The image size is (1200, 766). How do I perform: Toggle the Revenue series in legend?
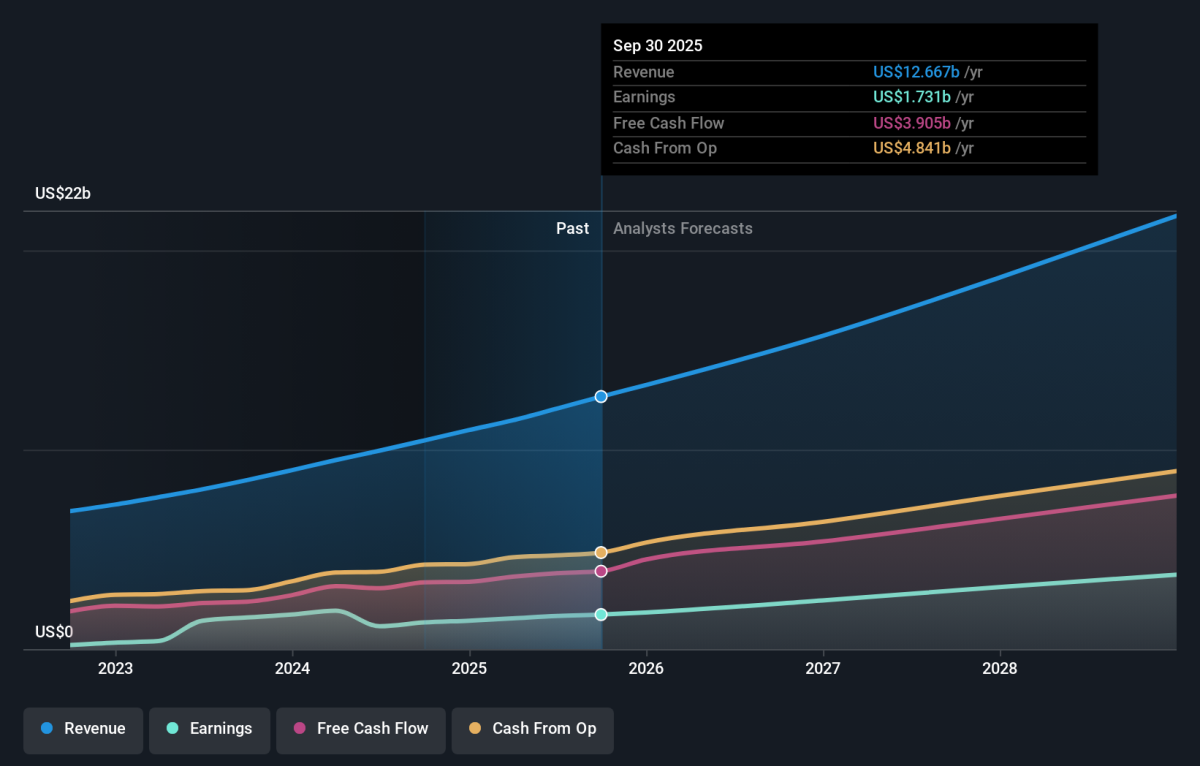[x=84, y=729]
